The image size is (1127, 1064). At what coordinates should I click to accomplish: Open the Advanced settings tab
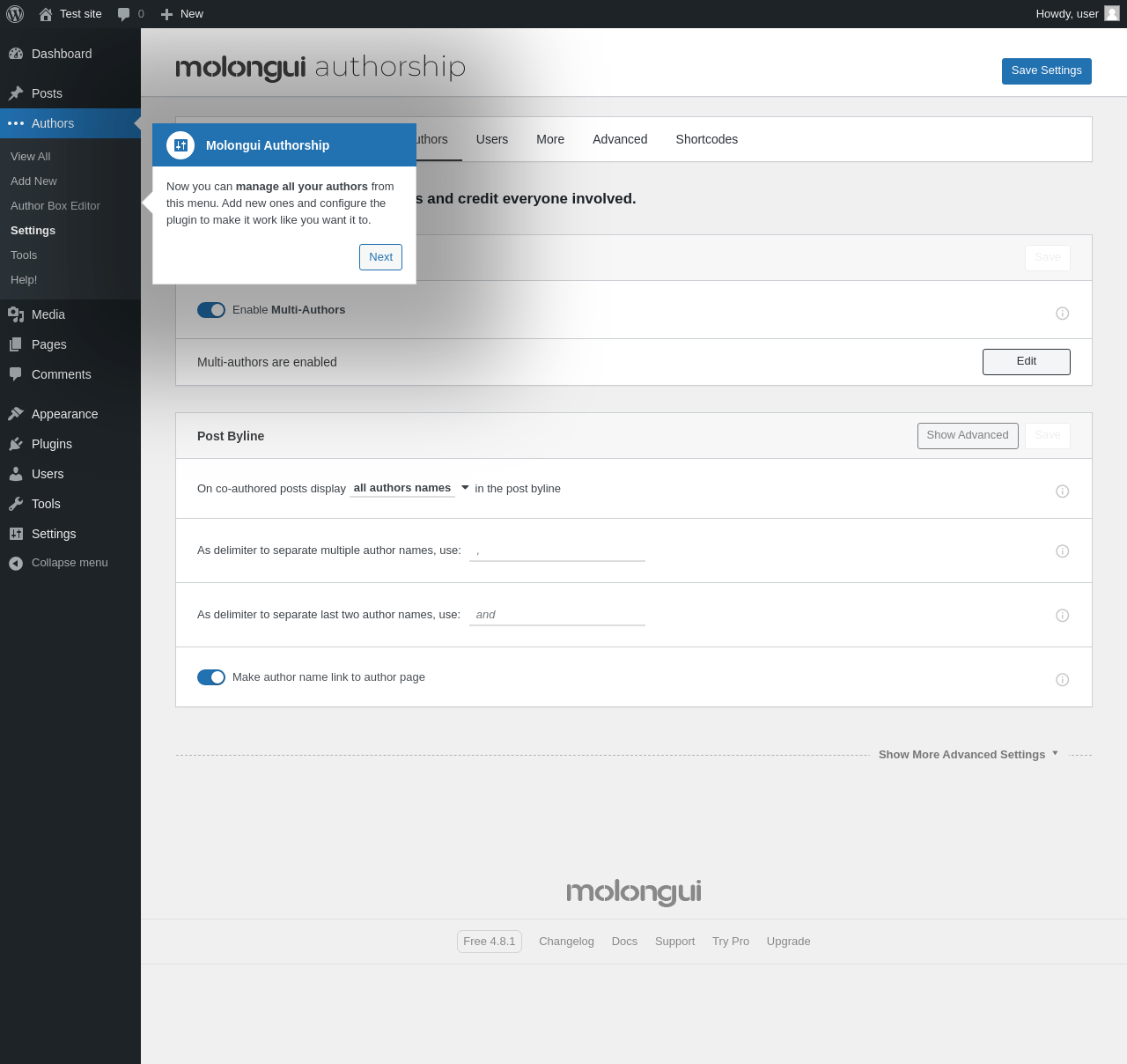pyautogui.click(x=620, y=139)
